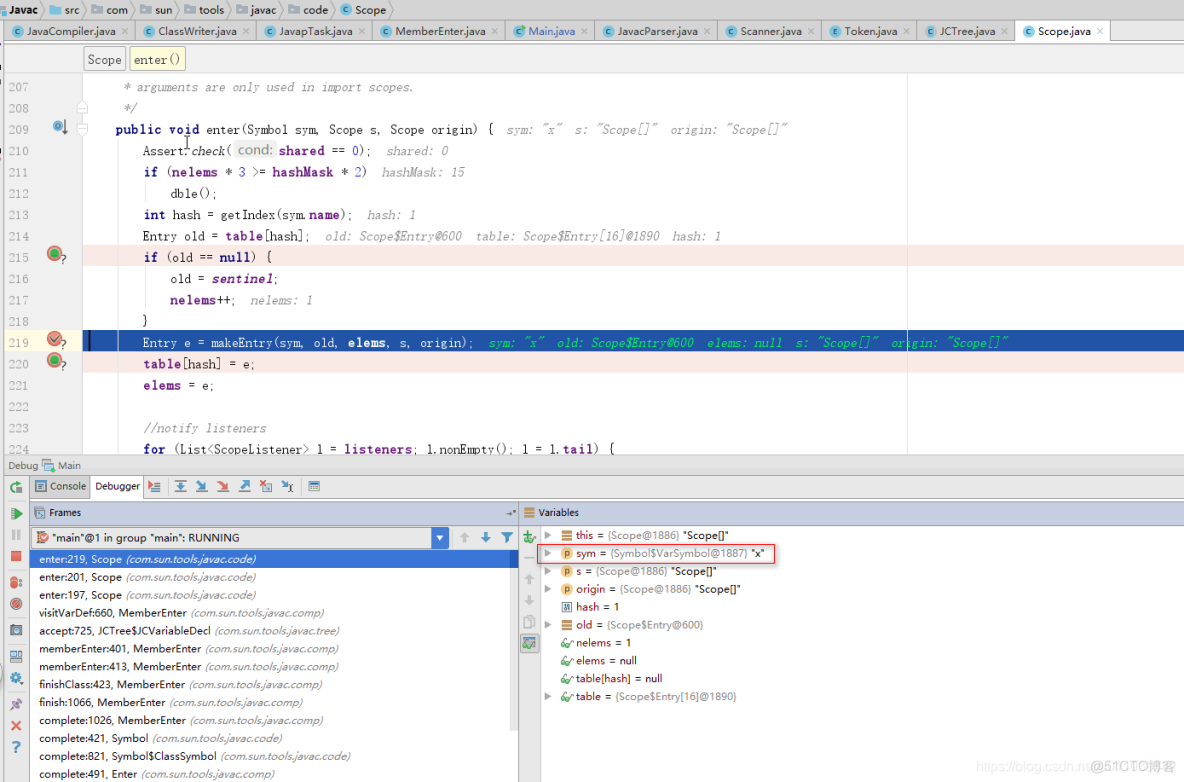Image resolution: width=1184 pixels, height=782 pixels.
Task: Open the thread selector dropdown for main@1
Action: pos(440,537)
